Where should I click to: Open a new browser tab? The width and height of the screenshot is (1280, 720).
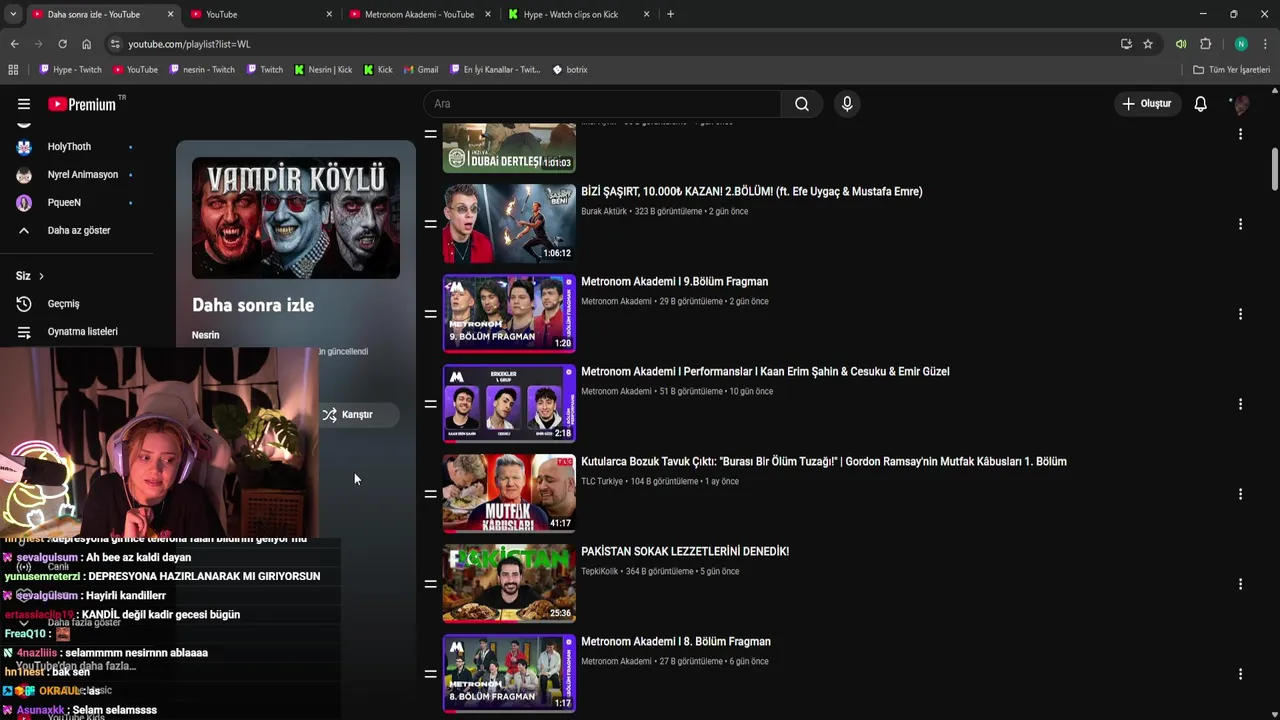pos(670,14)
